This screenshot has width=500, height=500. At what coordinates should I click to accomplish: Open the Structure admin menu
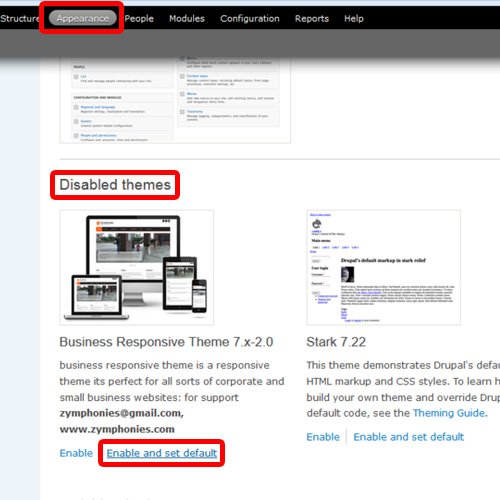[20, 18]
